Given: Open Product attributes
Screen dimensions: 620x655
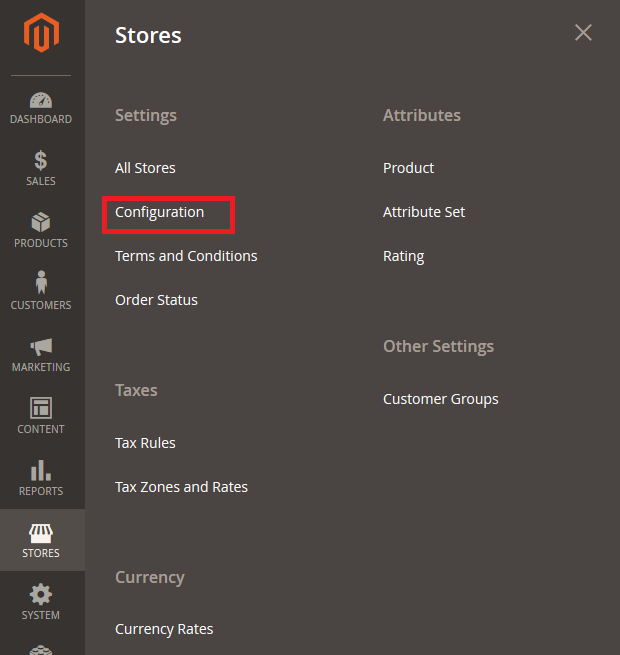Looking at the screenshot, I should tap(409, 168).
